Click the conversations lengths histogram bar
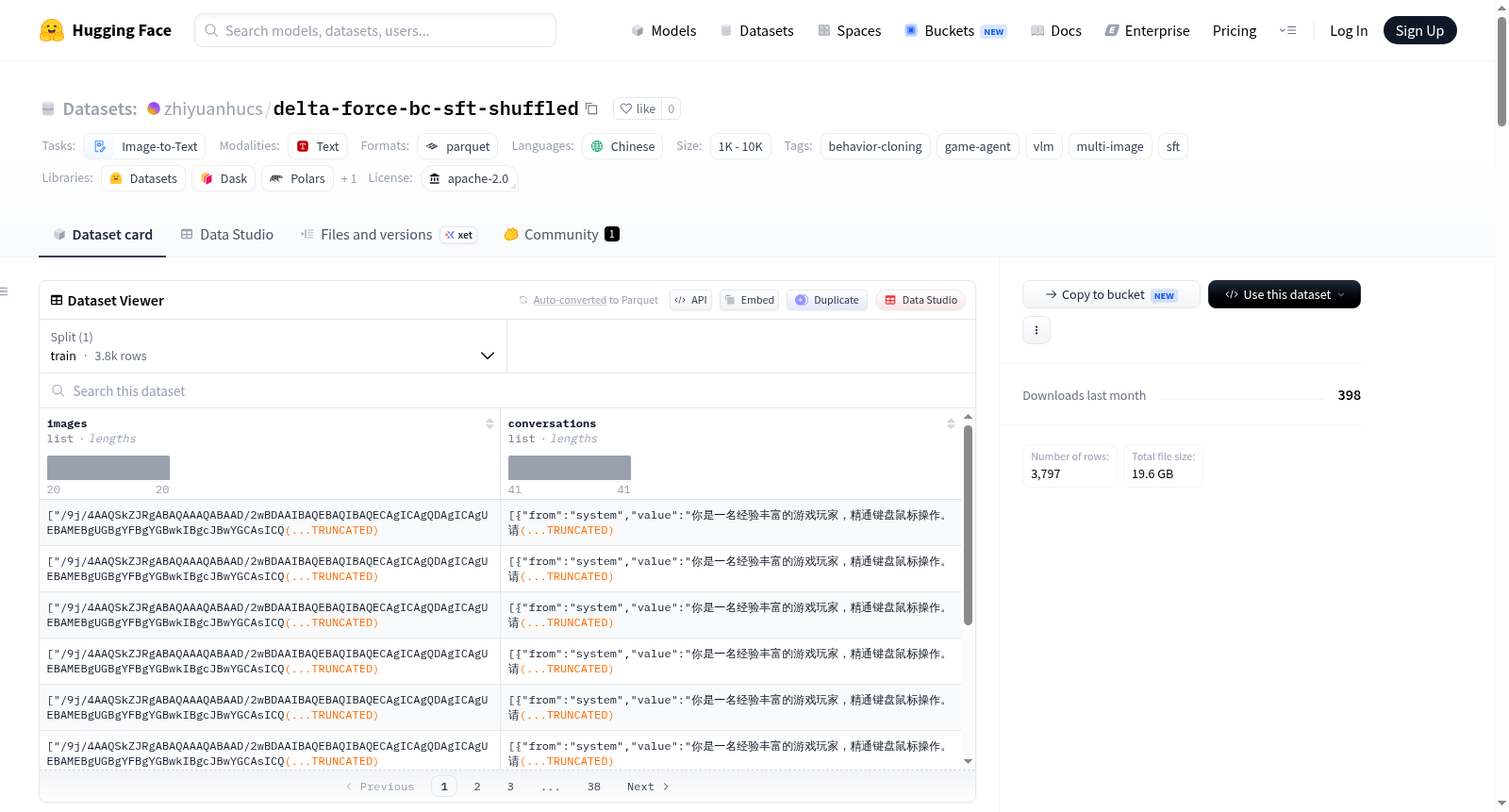Image resolution: width=1509 pixels, height=812 pixels. (570, 468)
